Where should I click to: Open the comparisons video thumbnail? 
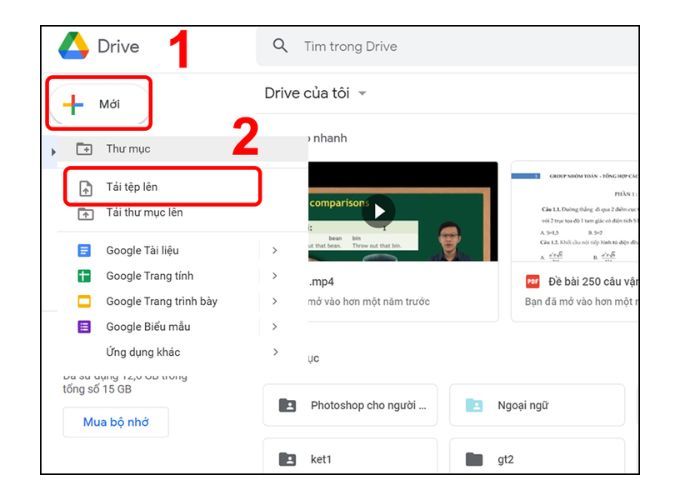tap(403, 212)
